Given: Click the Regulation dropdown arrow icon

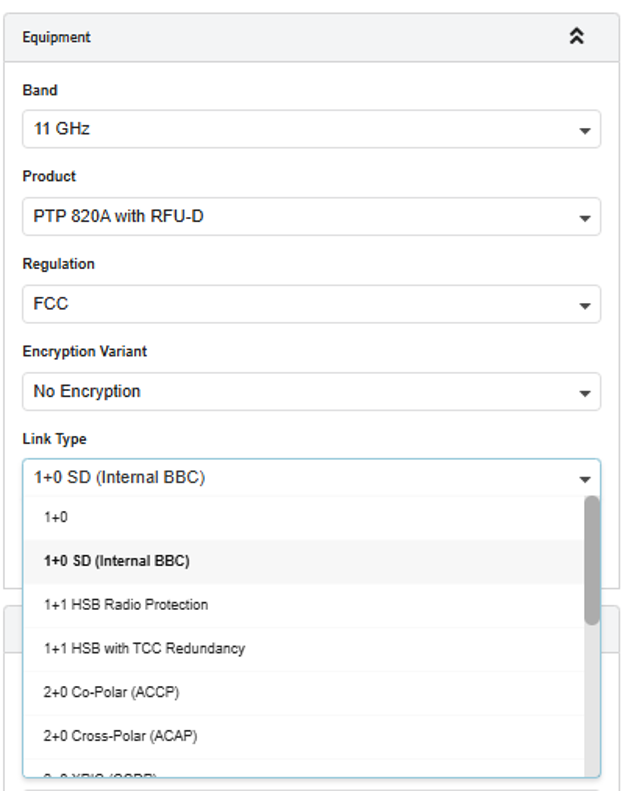Looking at the screenshot, I should [x=585, y=306].
